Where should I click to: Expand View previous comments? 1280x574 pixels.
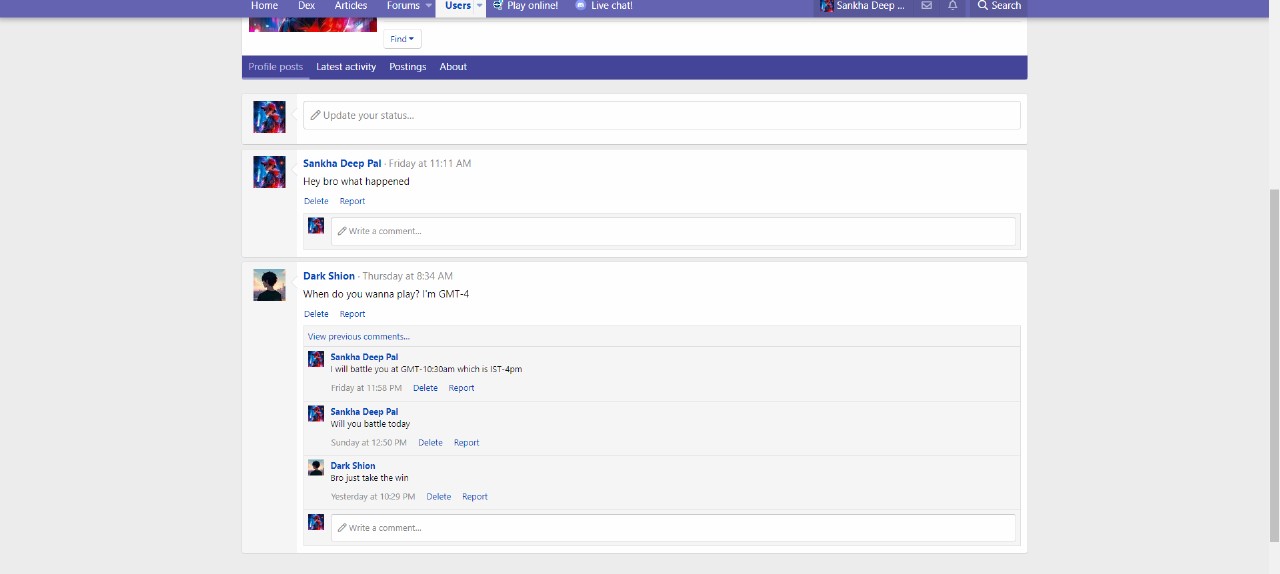[359, 337]
